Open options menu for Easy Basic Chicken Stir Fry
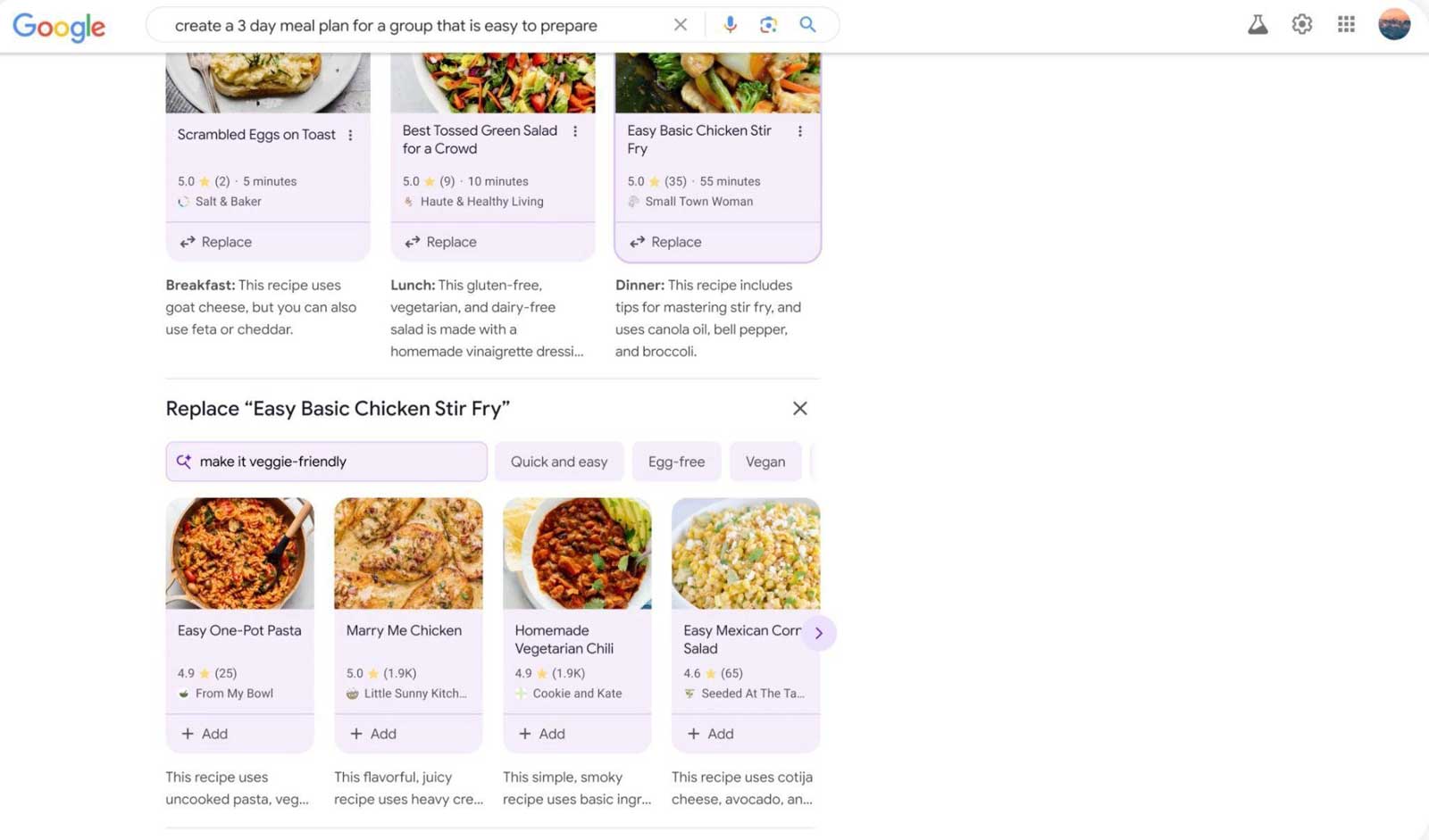 click(799, 131)
